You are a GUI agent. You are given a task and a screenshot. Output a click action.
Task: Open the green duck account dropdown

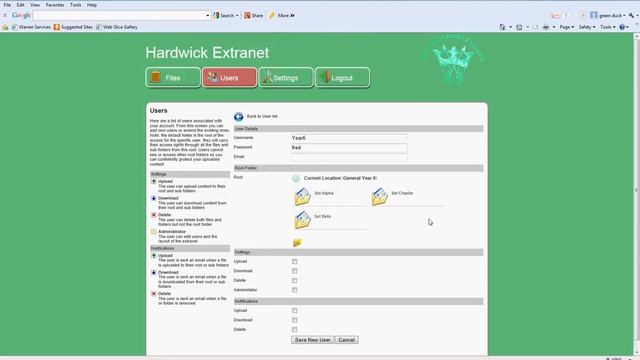[607, 16]
